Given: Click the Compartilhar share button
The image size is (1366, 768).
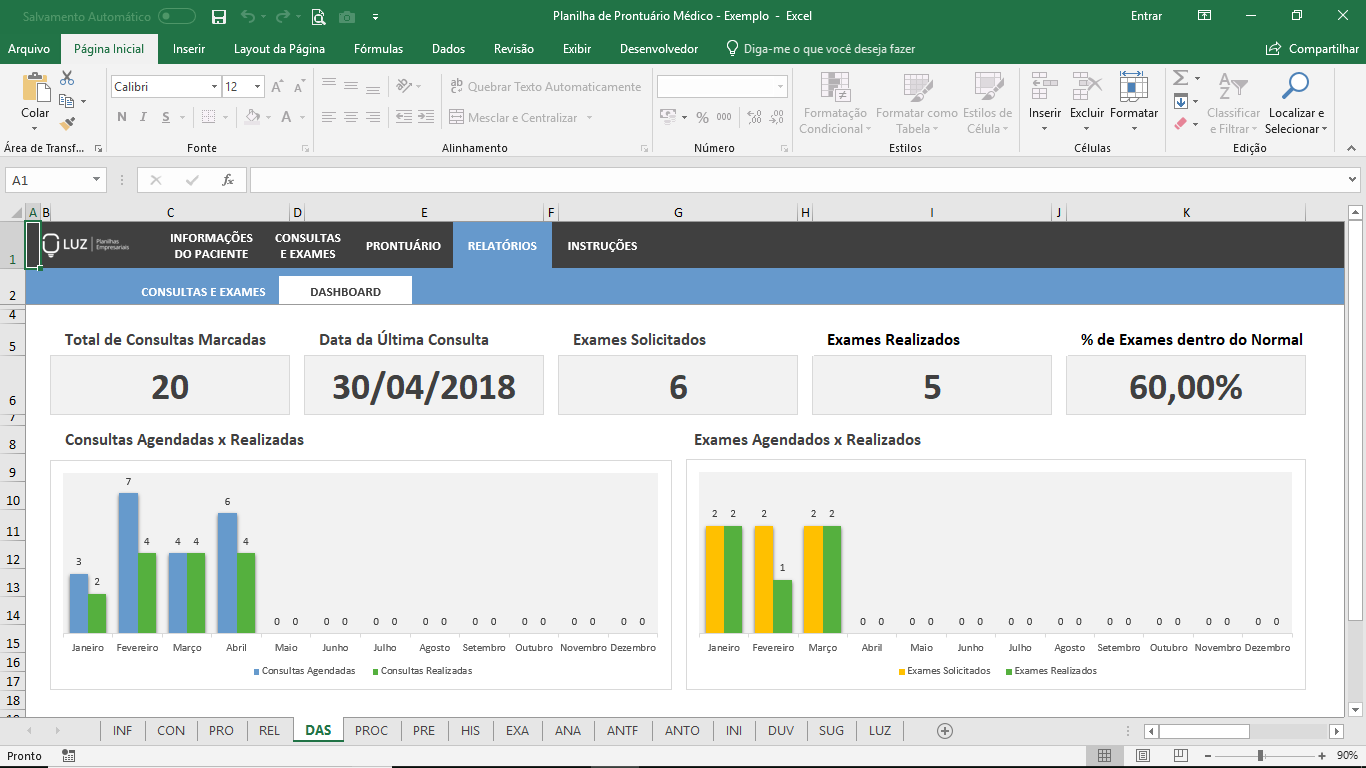Looking at the screenshot, I should tap(1312, 49).
